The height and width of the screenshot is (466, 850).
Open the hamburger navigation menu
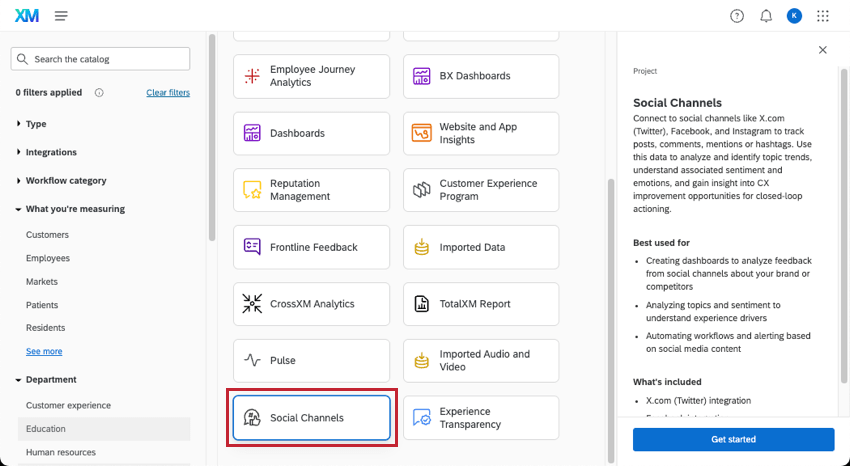(x=61, y=16)
